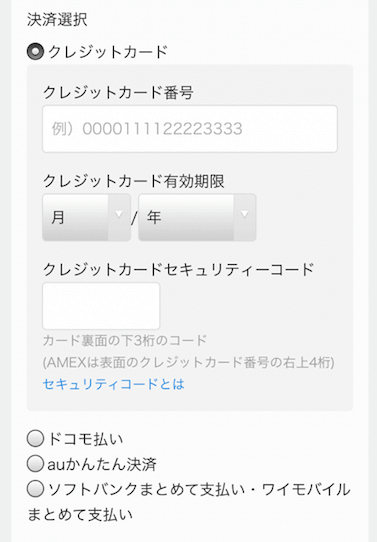
Task: Click the カード裏面の下3桁のコード hint text
Action: point(125,340)
